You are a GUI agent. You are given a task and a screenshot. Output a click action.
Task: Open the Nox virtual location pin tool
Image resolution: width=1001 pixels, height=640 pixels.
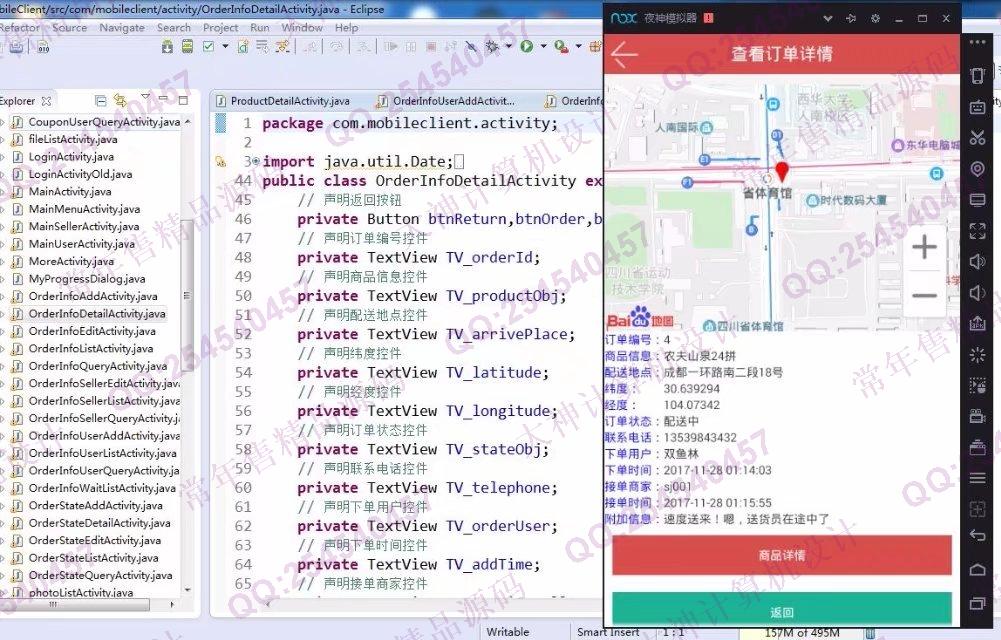pyautogui.click(x=978, y=170)
